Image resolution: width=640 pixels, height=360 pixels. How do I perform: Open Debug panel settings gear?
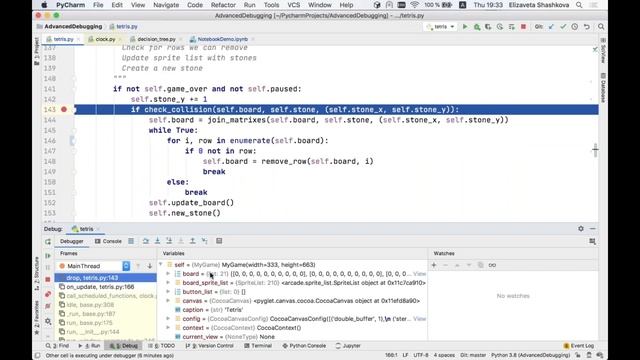(581, 229)
